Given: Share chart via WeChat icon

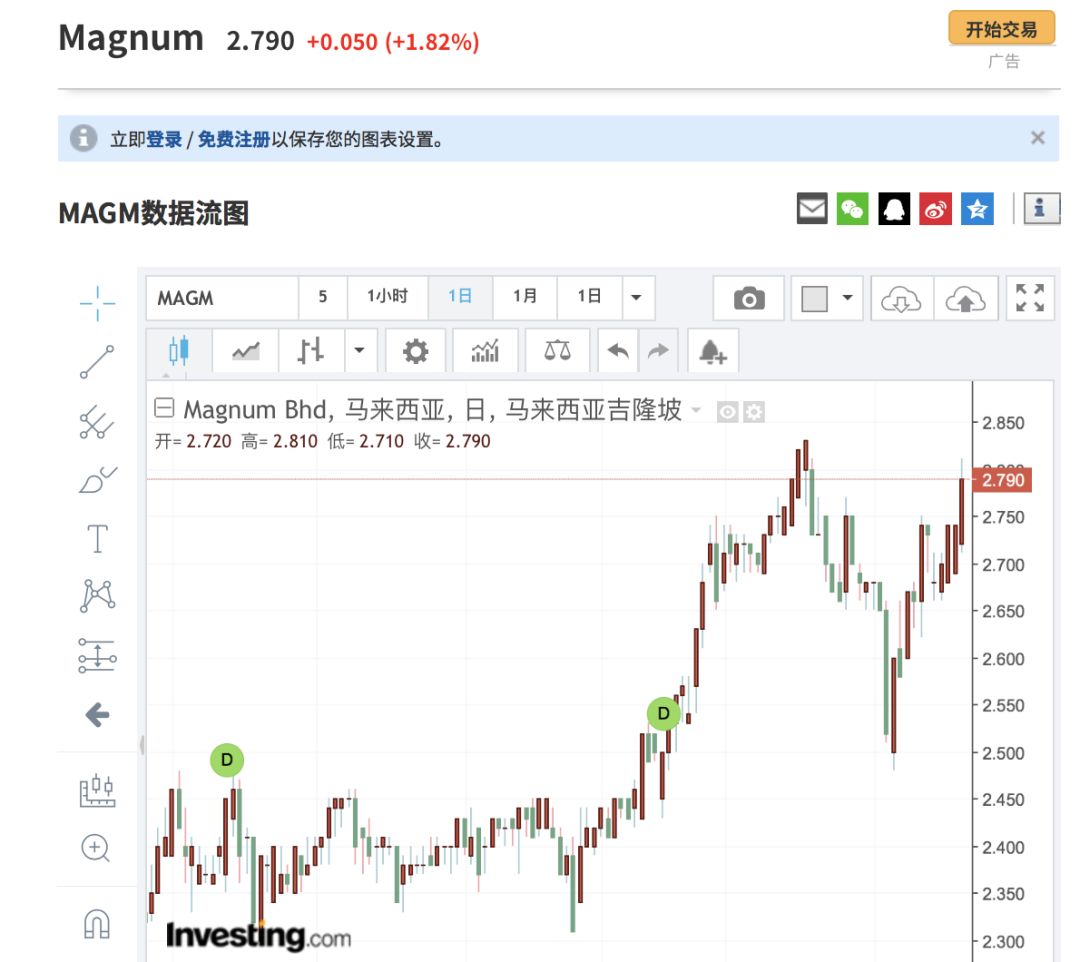Looking at the screenshot, I should [853, 209].
